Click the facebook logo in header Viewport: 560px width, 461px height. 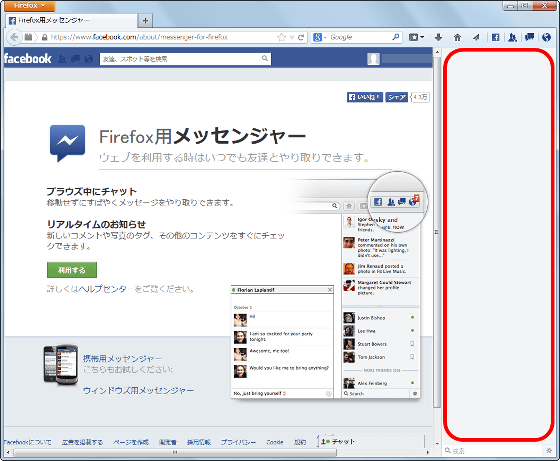[28, 59]
